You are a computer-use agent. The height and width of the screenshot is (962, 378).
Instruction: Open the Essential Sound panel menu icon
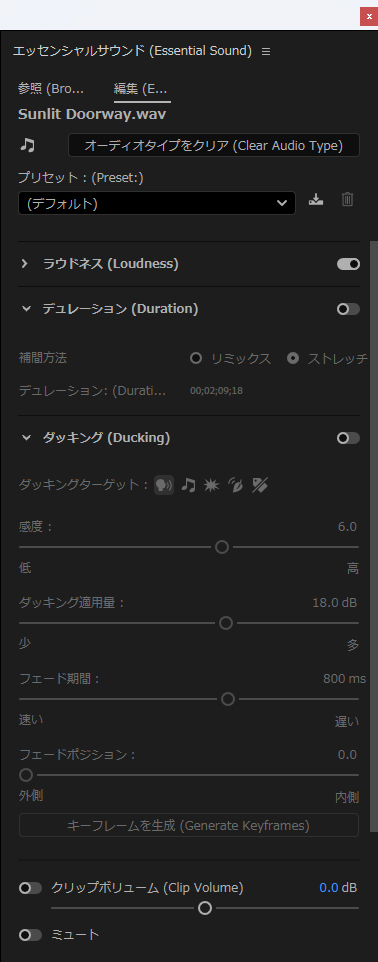(266, 52)
